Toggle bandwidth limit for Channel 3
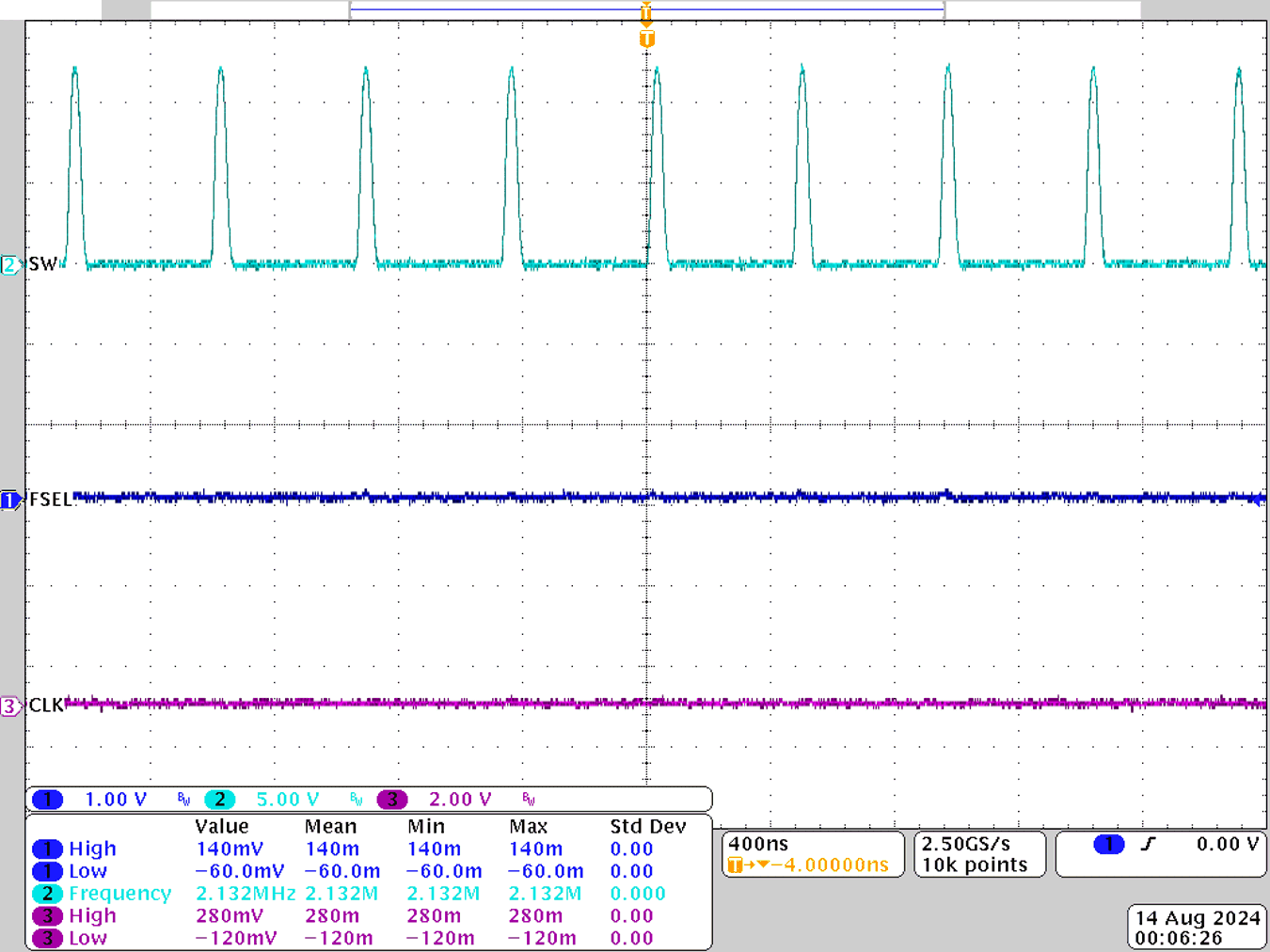Screen dimensions: 1270x952 (x=527, y=799)
